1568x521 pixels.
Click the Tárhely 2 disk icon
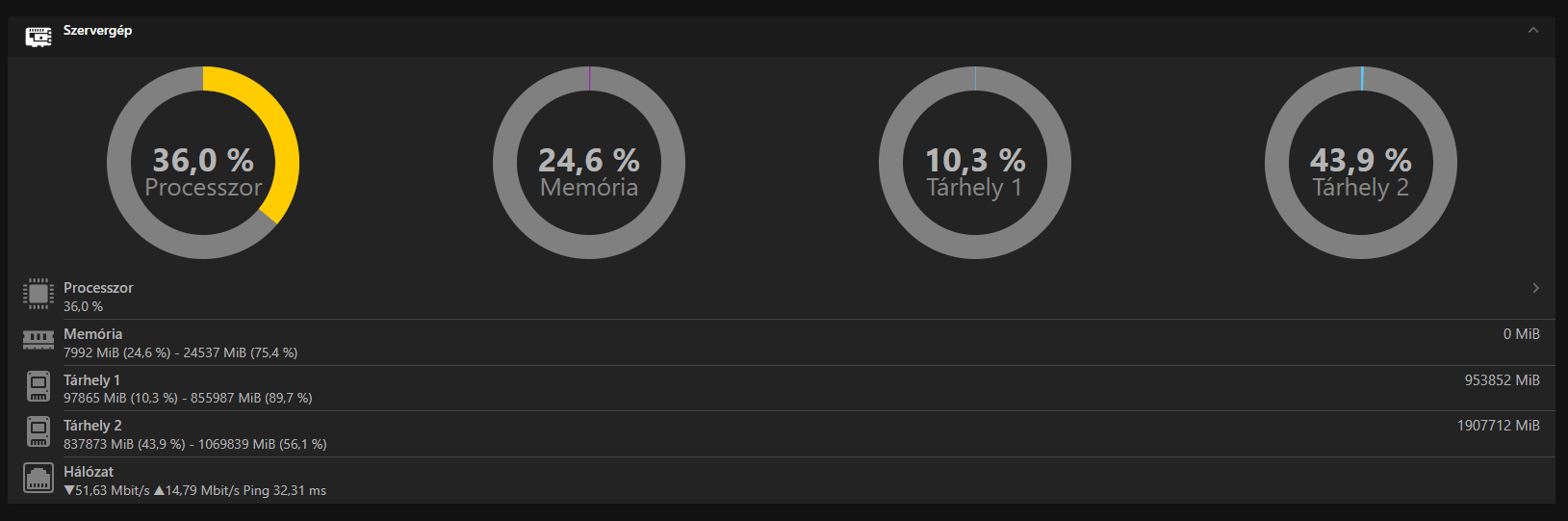tap(39, 431)
